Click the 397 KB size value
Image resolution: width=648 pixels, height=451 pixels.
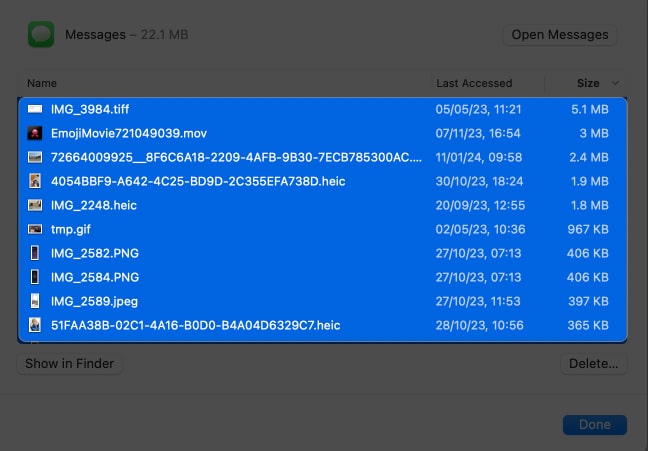tap(588, 301)
